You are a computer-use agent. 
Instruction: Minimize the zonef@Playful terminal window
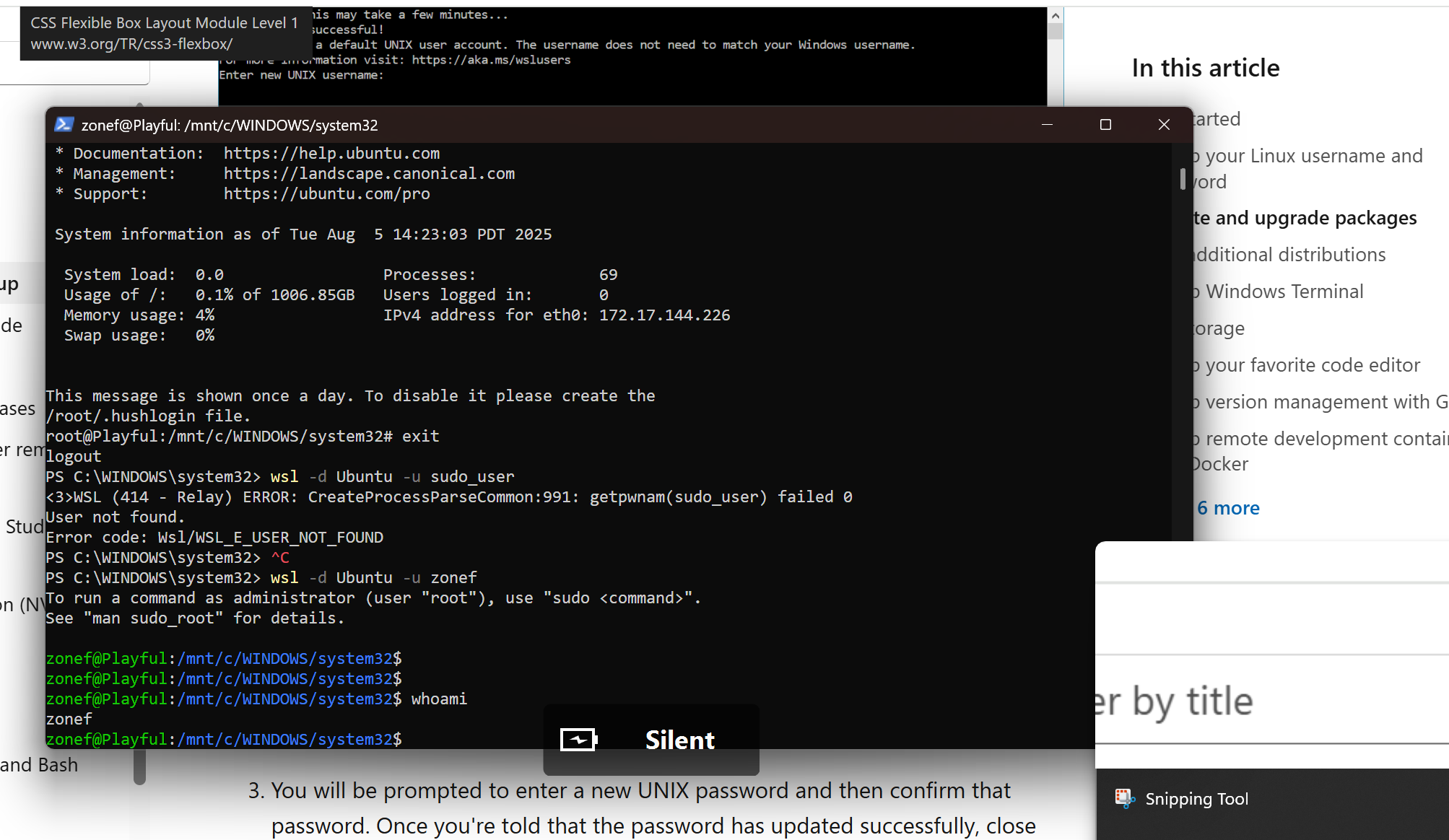(x=1047, y=125)
